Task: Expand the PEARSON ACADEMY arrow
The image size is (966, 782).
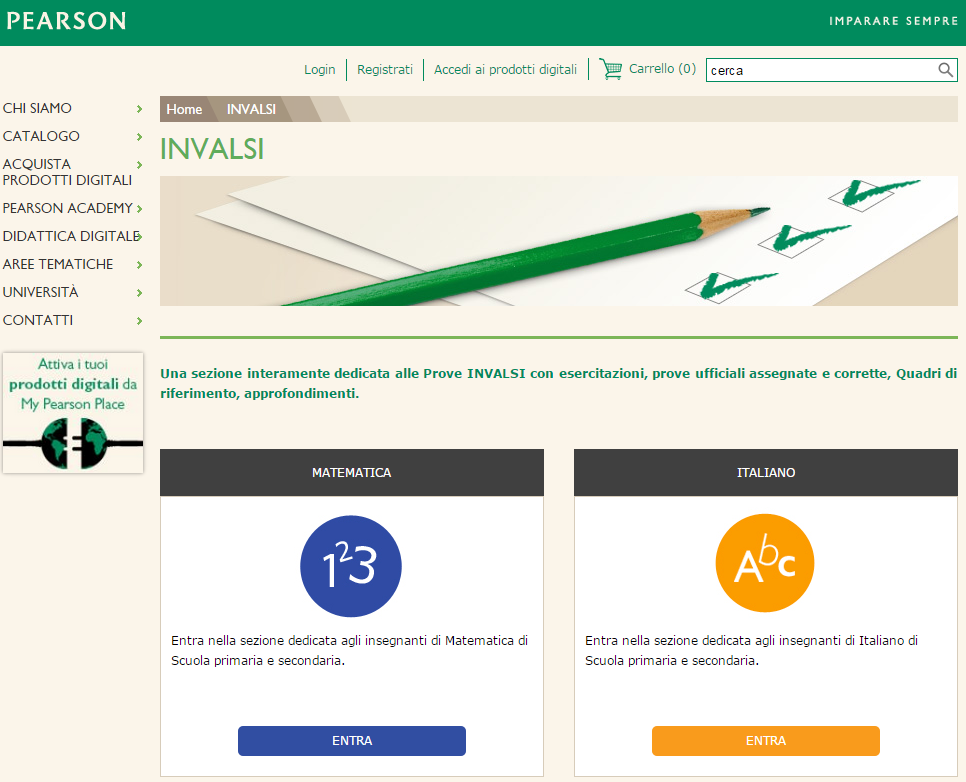Action: point(139,209)
